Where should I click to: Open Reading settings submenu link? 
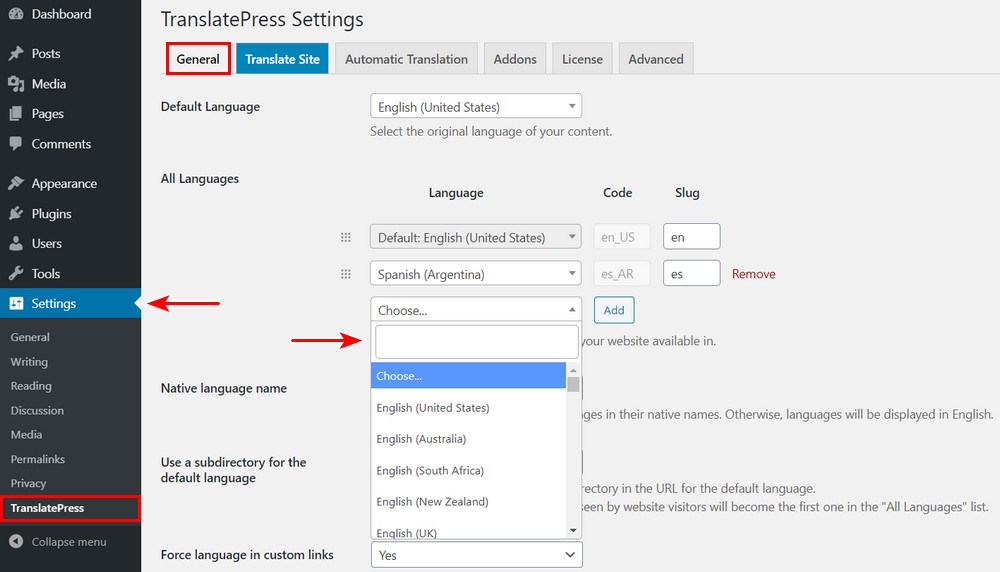[x=31, y=386]
